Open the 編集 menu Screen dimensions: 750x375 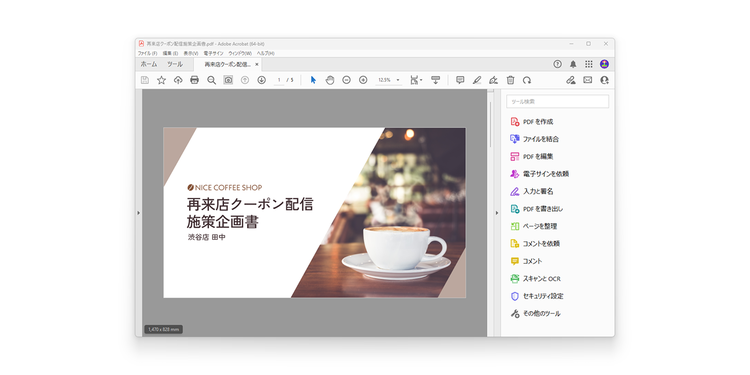click(x=170, y=54)
